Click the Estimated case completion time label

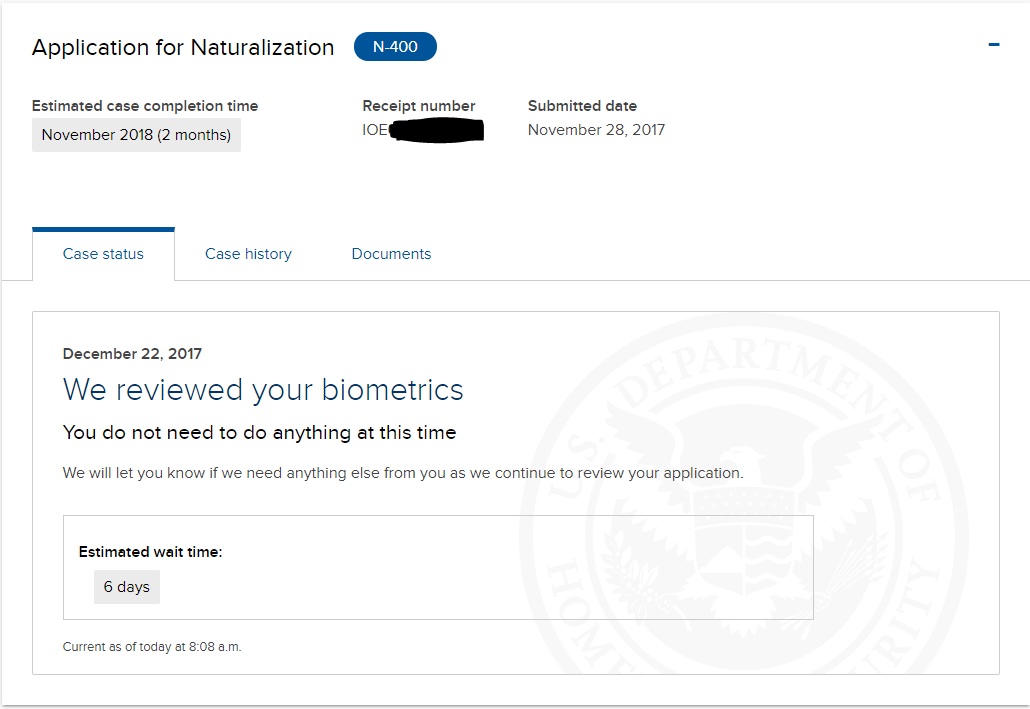click(x=145, y=106)
